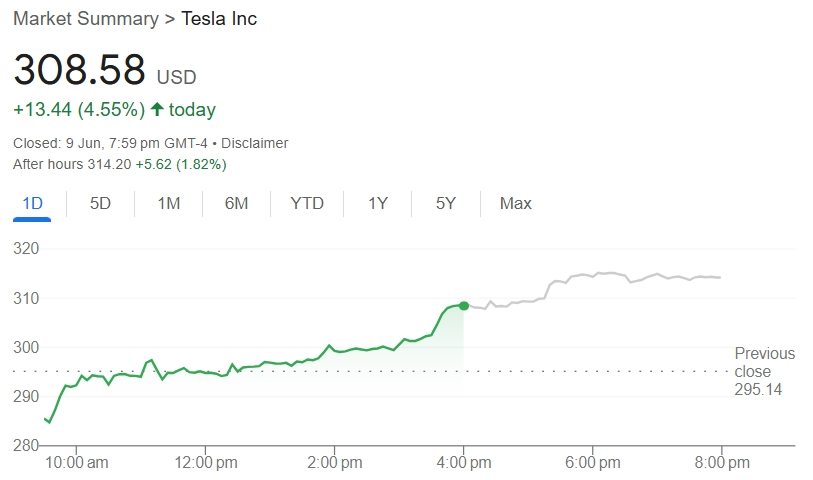The height and width of the screenshot is (480, 813).
Task: Click the Market Summary breadcrumb
Action: tap(85, 19)
